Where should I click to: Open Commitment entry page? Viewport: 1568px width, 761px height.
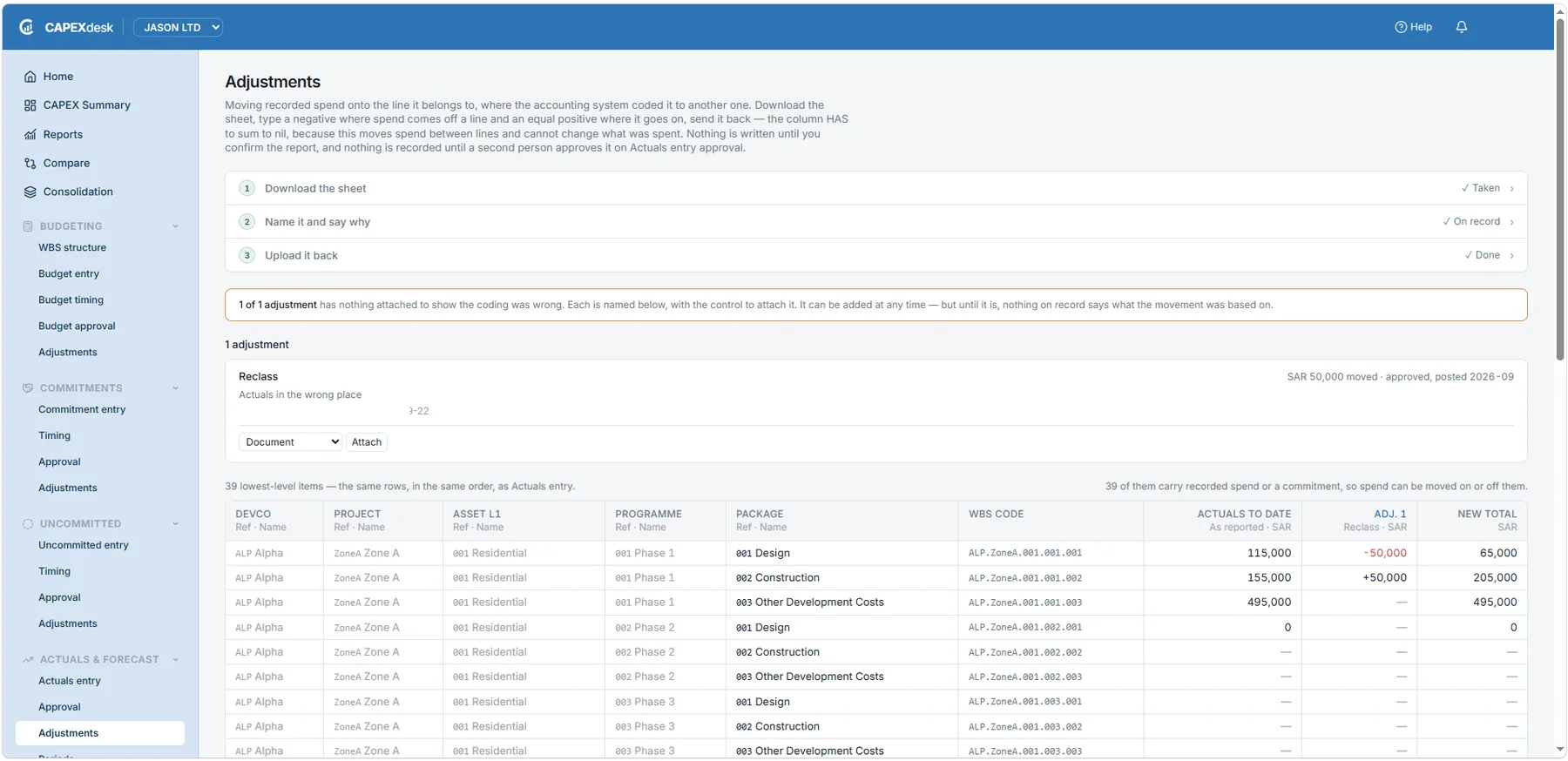(x=82, y=410)
